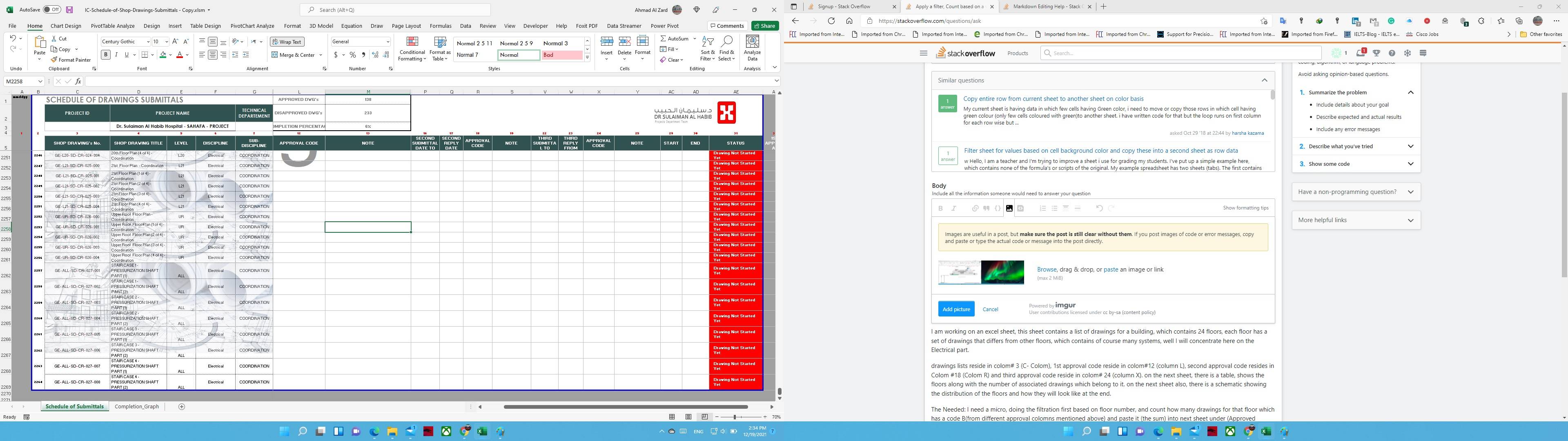The image size is (1568, 441).
Task: Apply the fill color yellow-green bucket
Action: [x=163, y=55]
